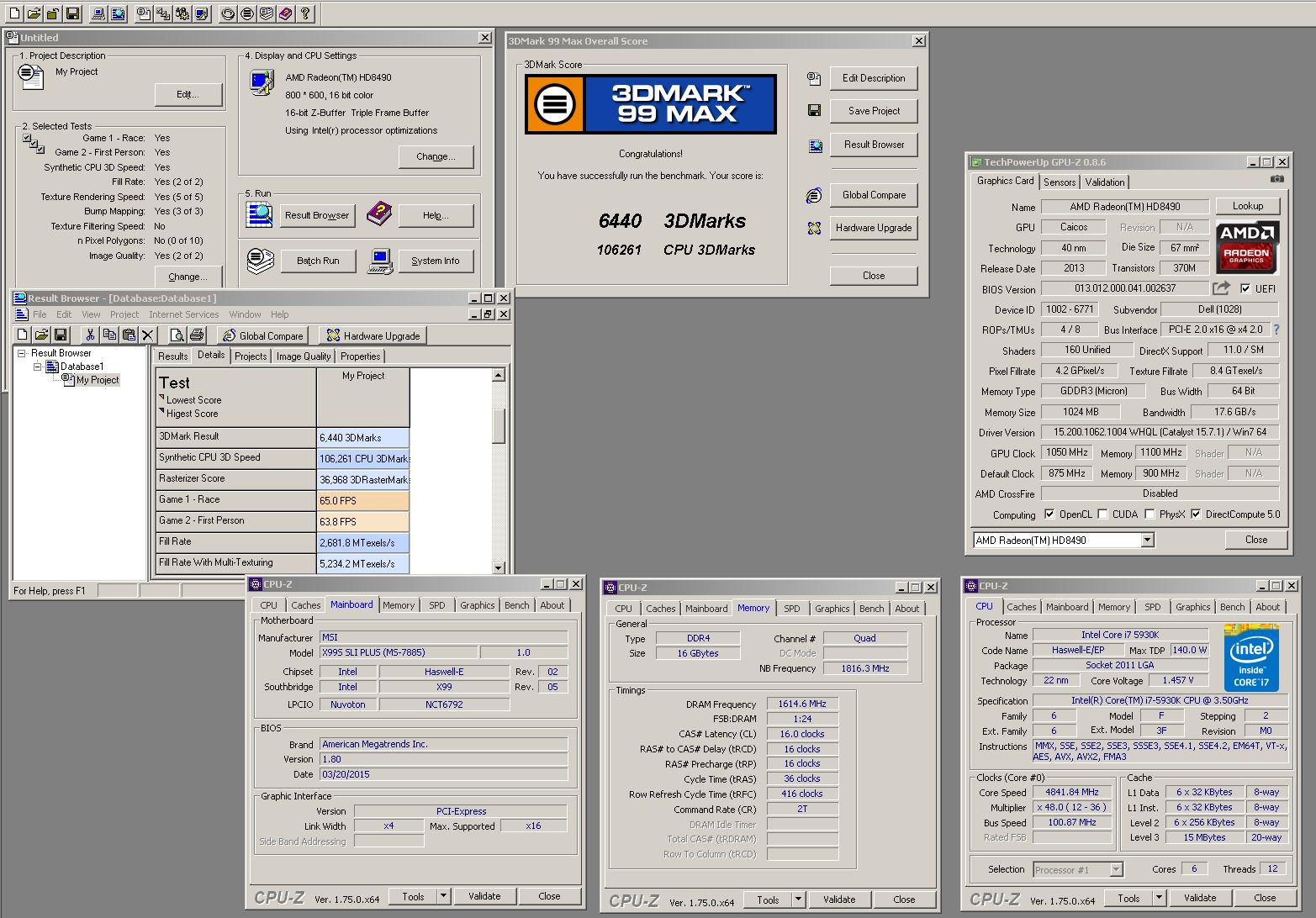Click the Bus Interface question mark in GPU-Z
Screen dimensions: 1316x918
pyautogui.click(x=1276, y=330)
